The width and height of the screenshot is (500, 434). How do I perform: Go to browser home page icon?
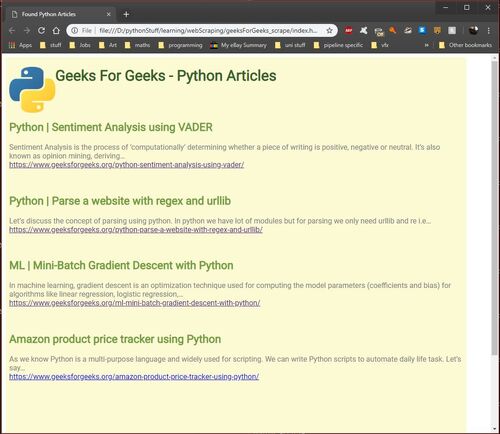pos(56,30)
